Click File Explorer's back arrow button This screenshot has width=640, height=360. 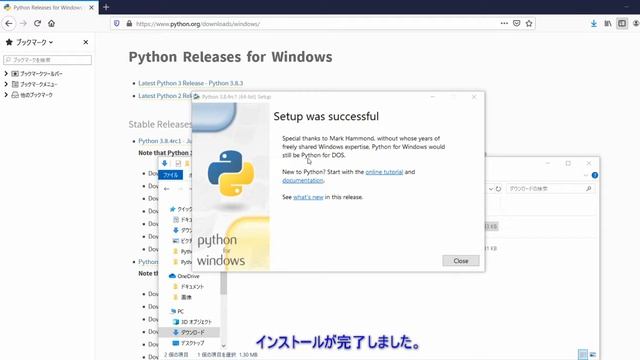[x=167, y=189]
